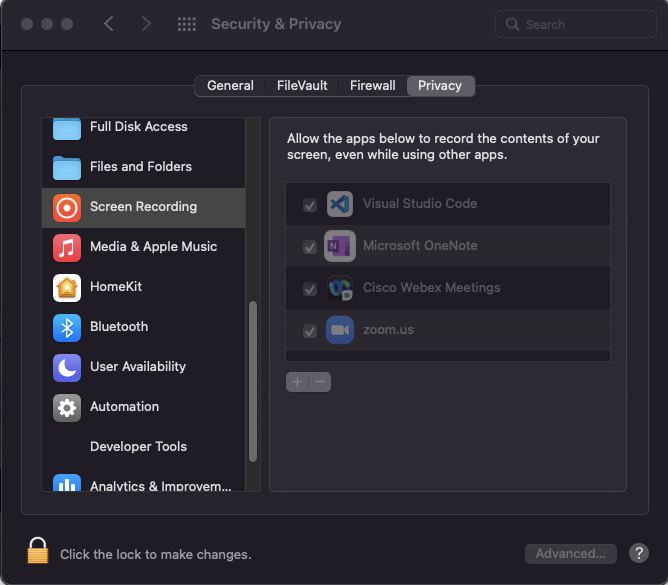Switch to the General tab
Viewport: 668px width, 585px height.
[x=230, y=86]
